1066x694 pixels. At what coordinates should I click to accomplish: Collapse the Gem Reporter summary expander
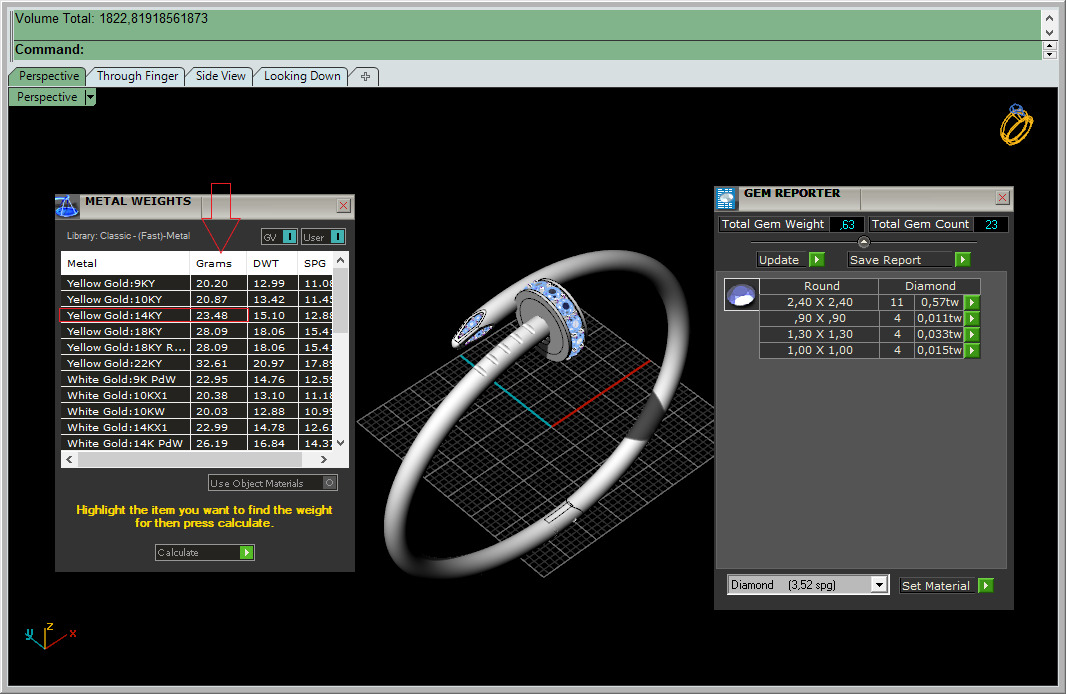(x=863, y=242)
